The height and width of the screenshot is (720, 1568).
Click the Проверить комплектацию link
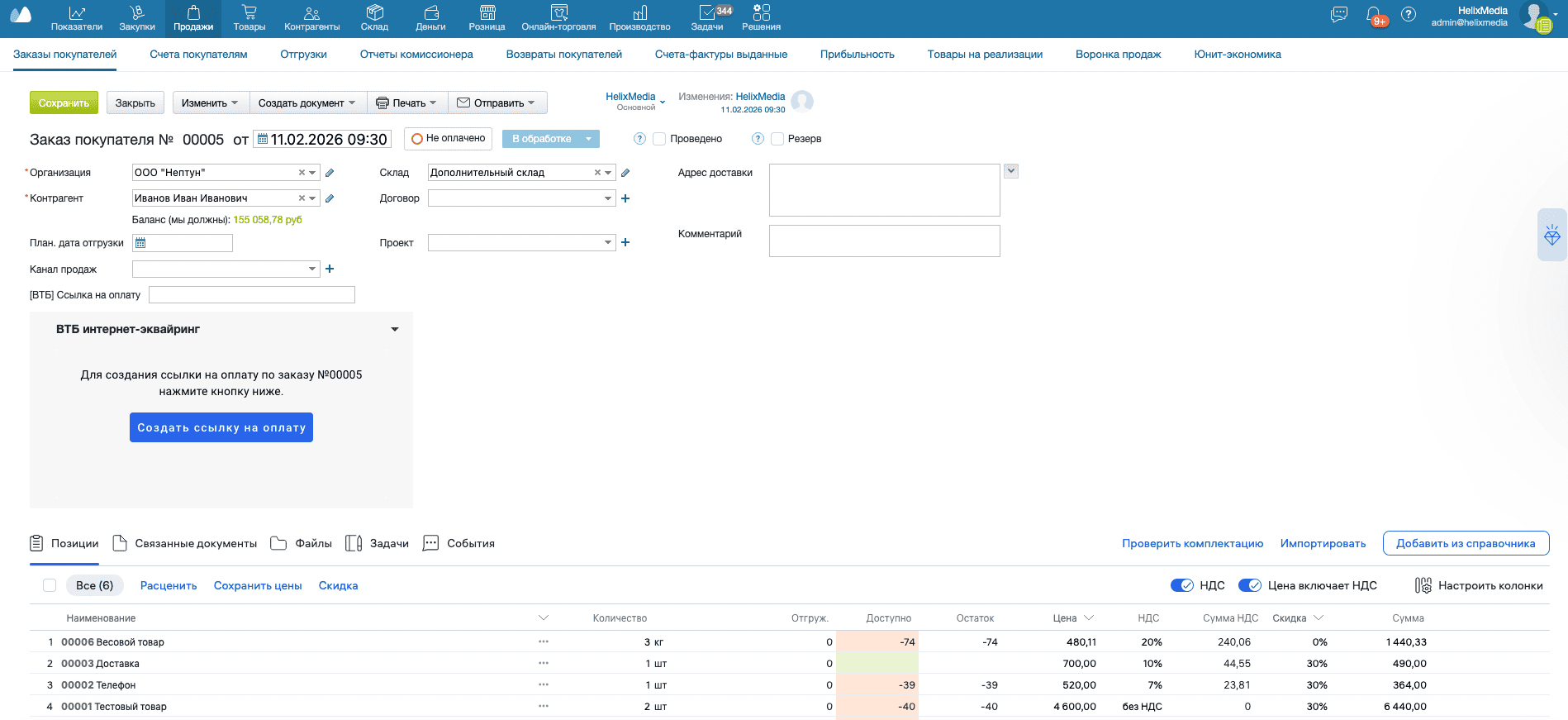click(x=1192, y=543)
